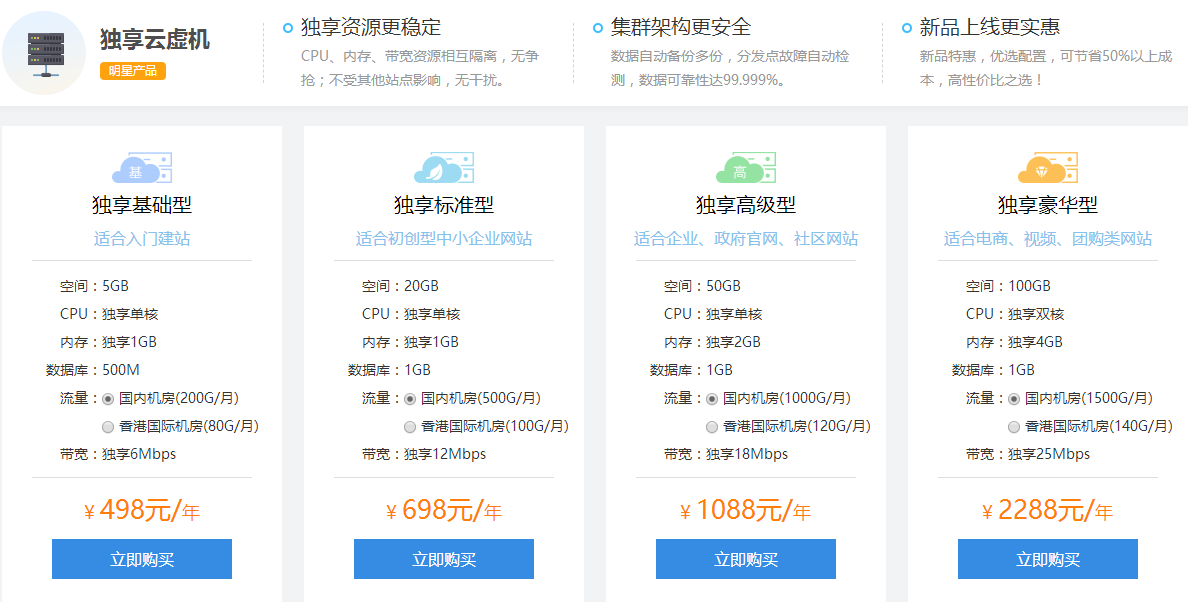Click the 独享基础型 plan title
This screenshot has height=602, width=1188.
(142, 205)
